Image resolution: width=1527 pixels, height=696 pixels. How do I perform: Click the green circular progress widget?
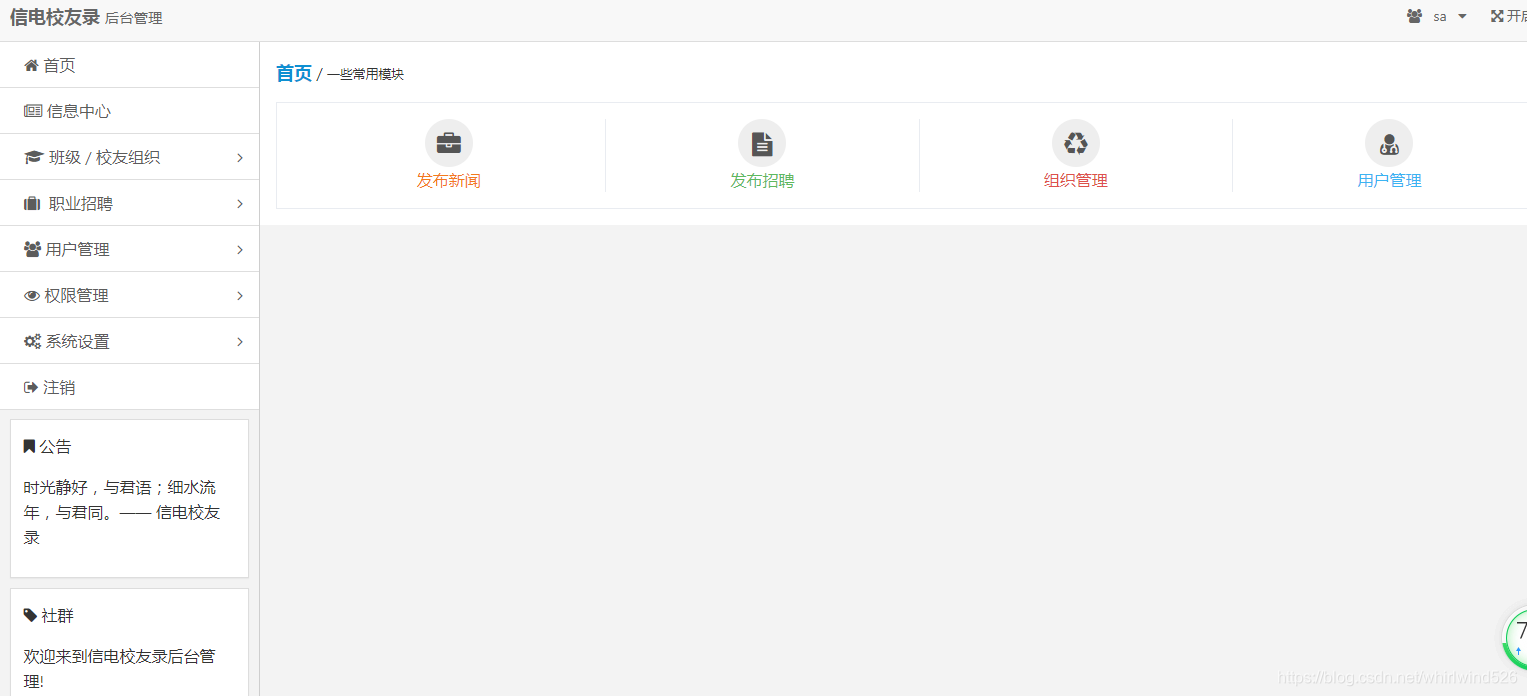coord(1514,636)
